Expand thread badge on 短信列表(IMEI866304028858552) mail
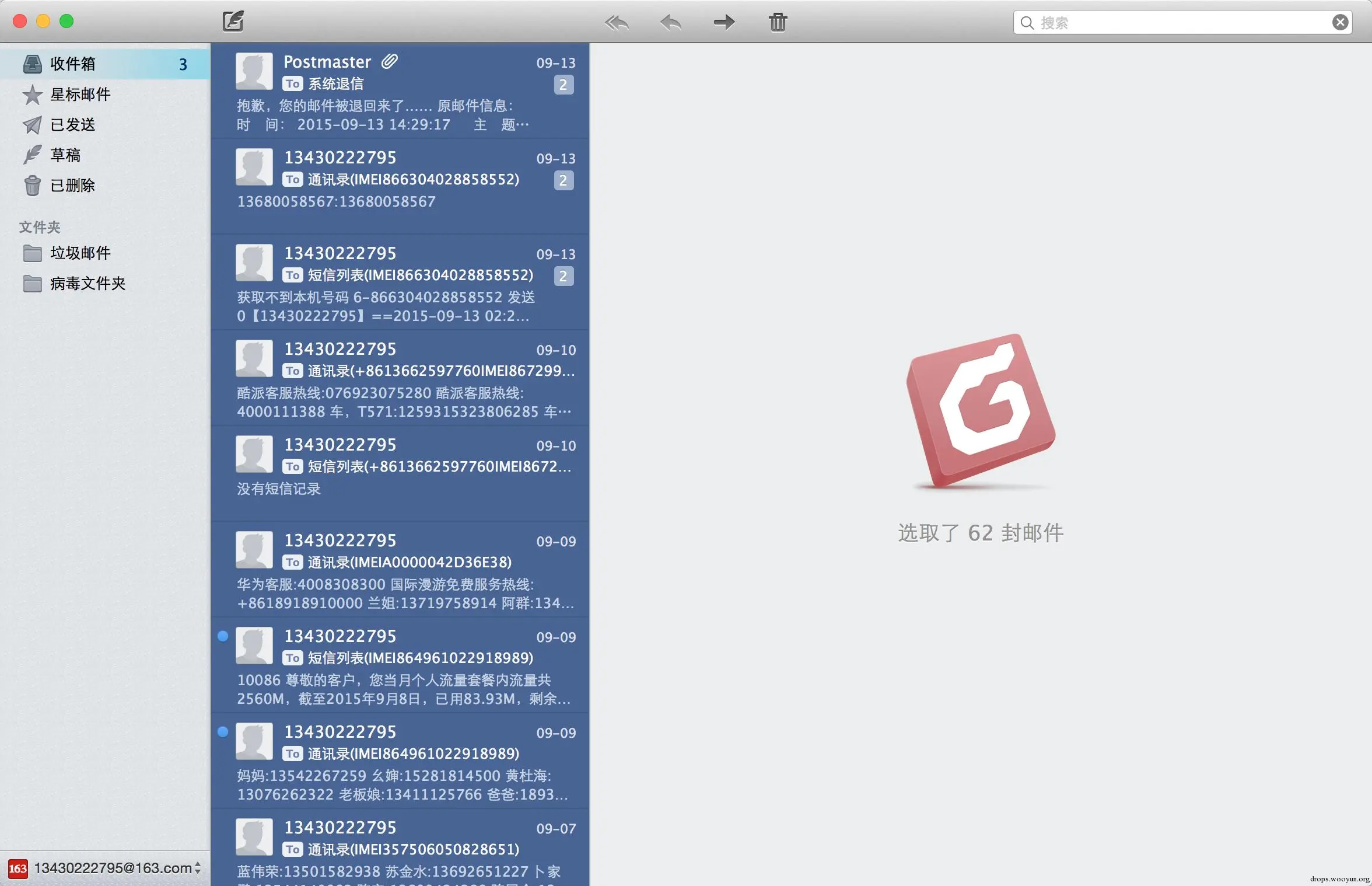This screenshot has height=886, width=1372. (x=563, y=276)
